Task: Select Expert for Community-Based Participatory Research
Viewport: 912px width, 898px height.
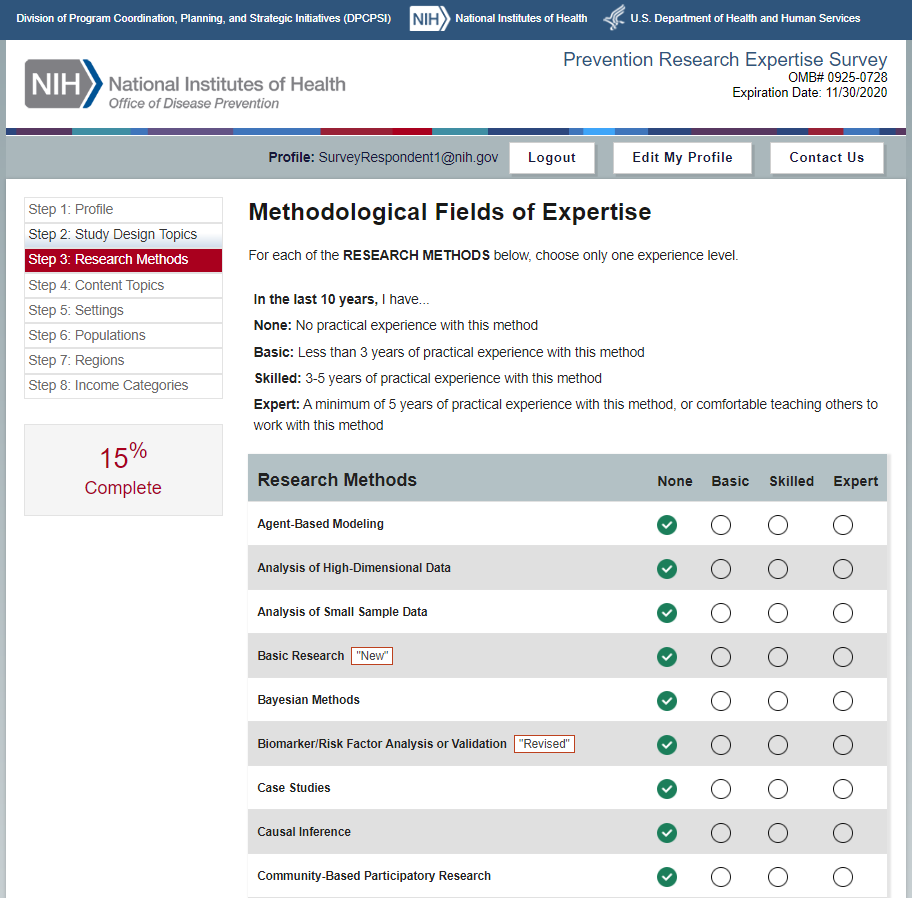Action: click(x=843, y=877)
